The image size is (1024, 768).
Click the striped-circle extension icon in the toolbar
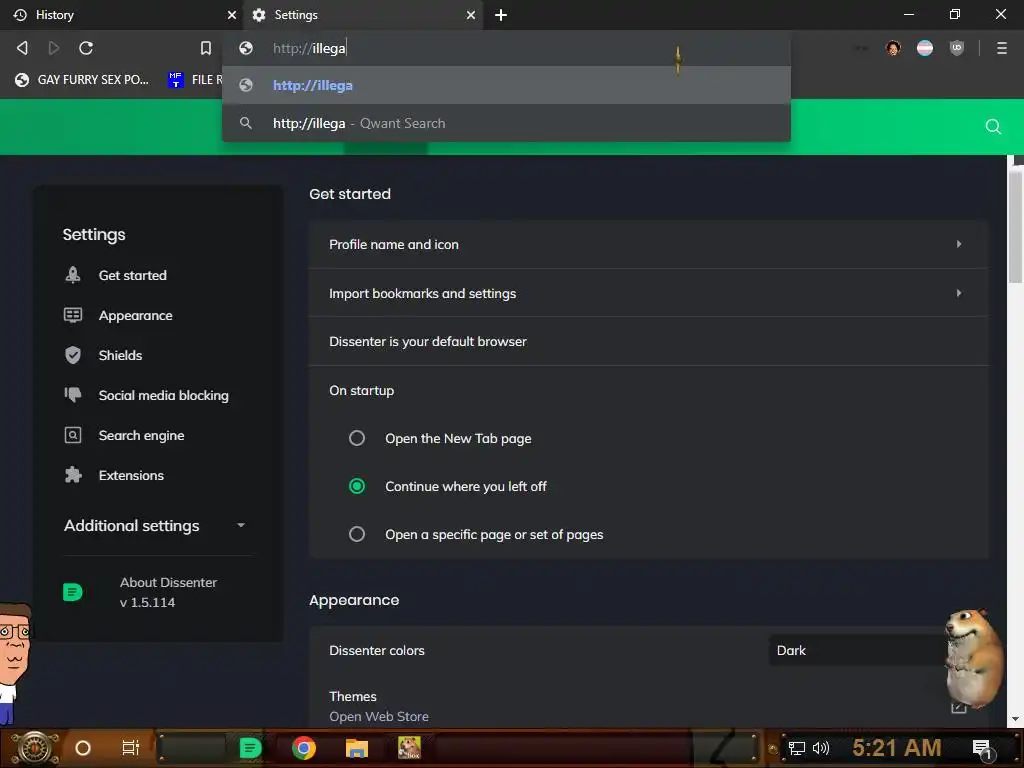pos(925,48)
